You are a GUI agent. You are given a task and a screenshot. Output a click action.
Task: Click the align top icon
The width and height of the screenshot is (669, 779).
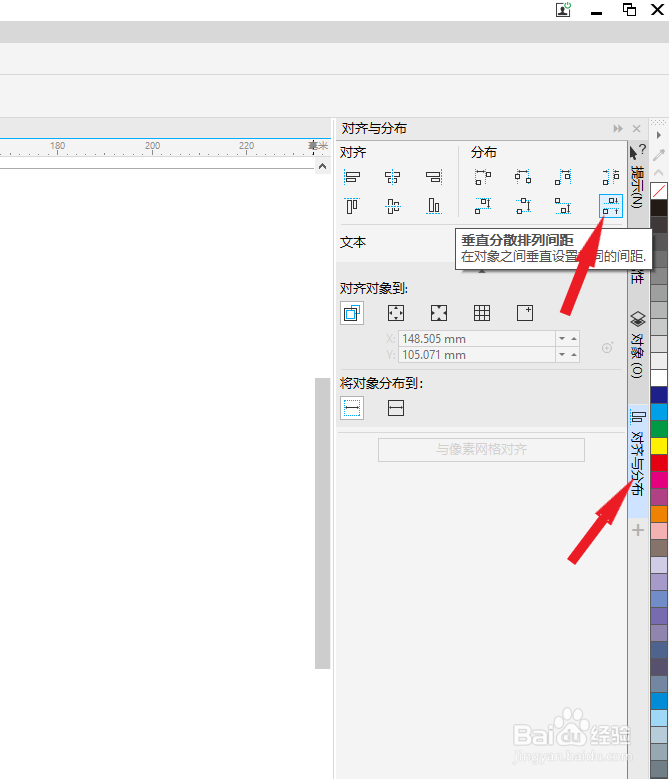click(x=352, y=206)
